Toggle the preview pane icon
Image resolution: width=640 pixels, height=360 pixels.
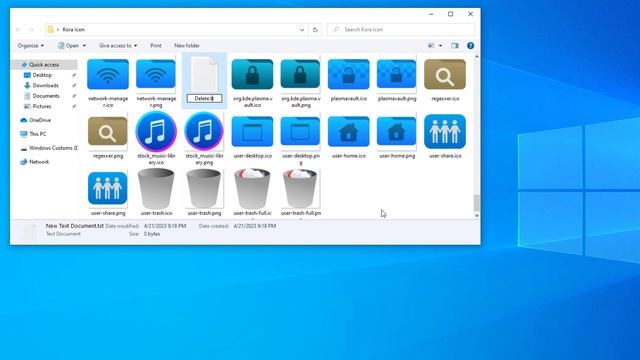455,46
